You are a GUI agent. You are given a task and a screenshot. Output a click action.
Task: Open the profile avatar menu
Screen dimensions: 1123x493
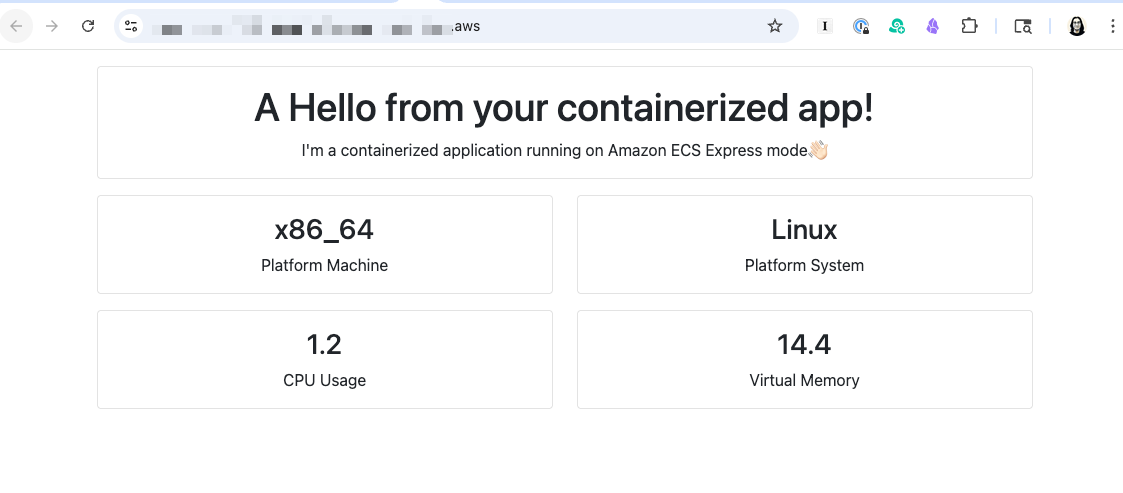tap(1077, 26)
